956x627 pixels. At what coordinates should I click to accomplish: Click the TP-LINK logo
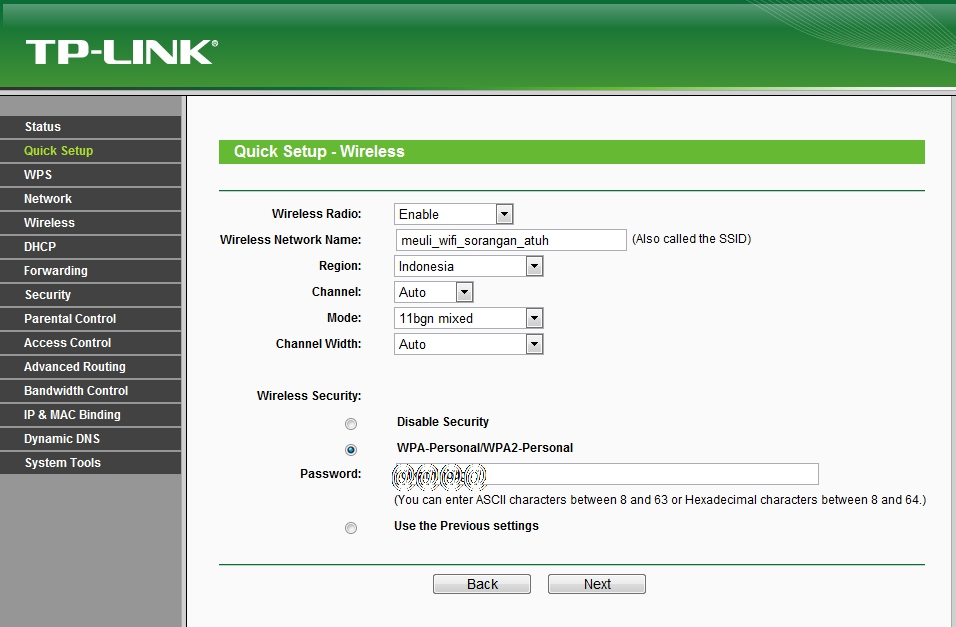click(121, 52)
